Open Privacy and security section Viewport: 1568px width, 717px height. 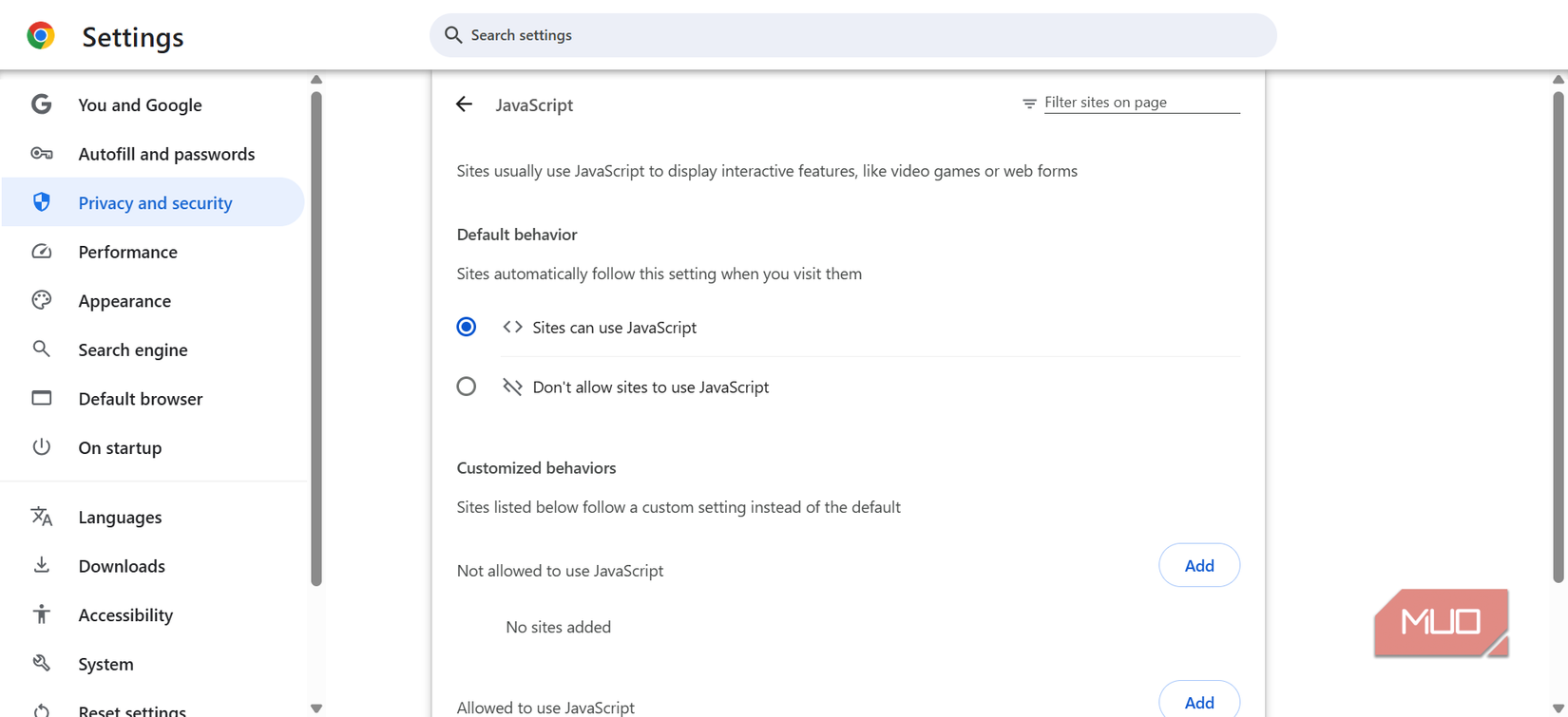(x=153, y=202)
